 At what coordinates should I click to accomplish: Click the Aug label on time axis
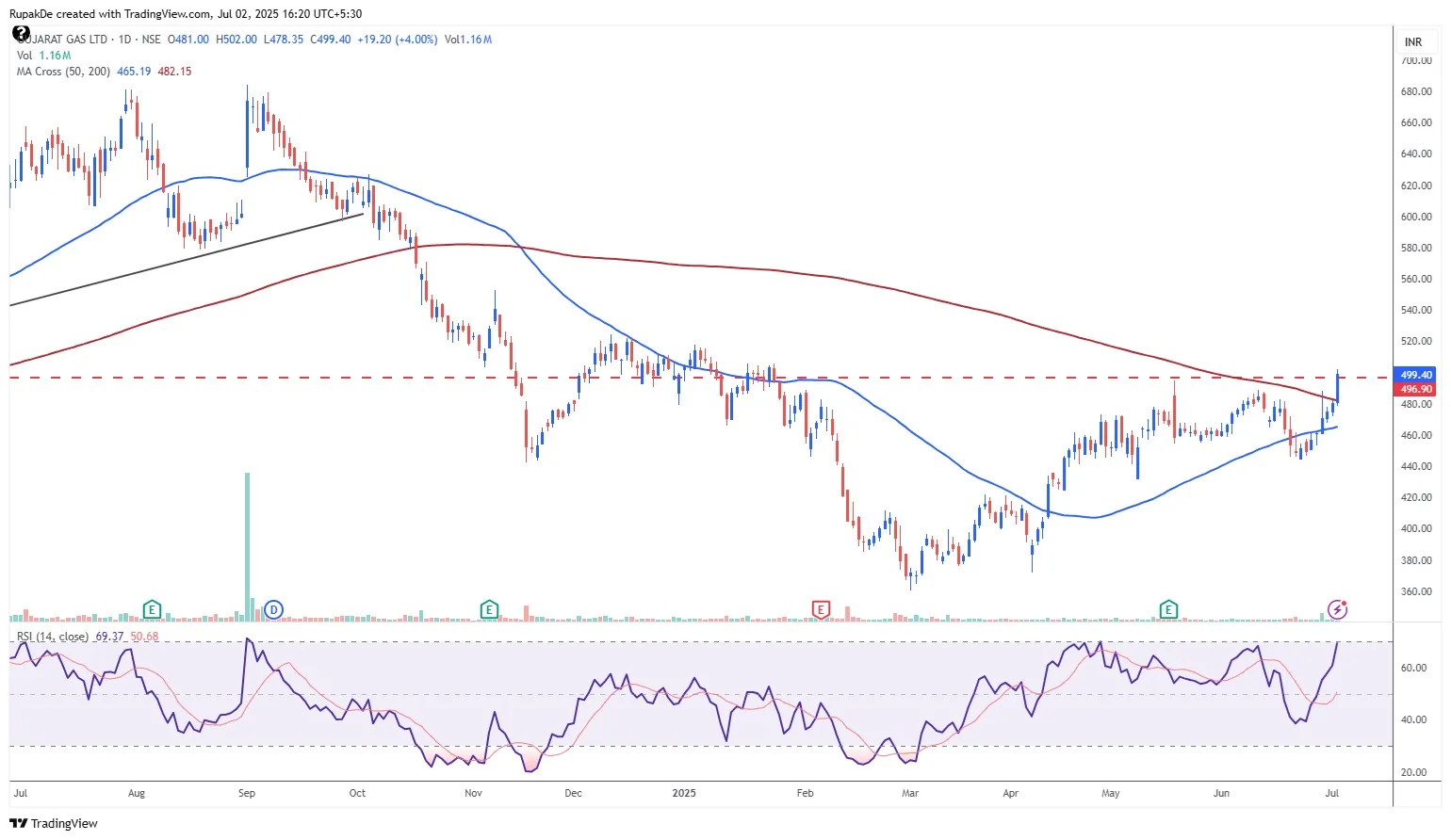coord(137,794)
